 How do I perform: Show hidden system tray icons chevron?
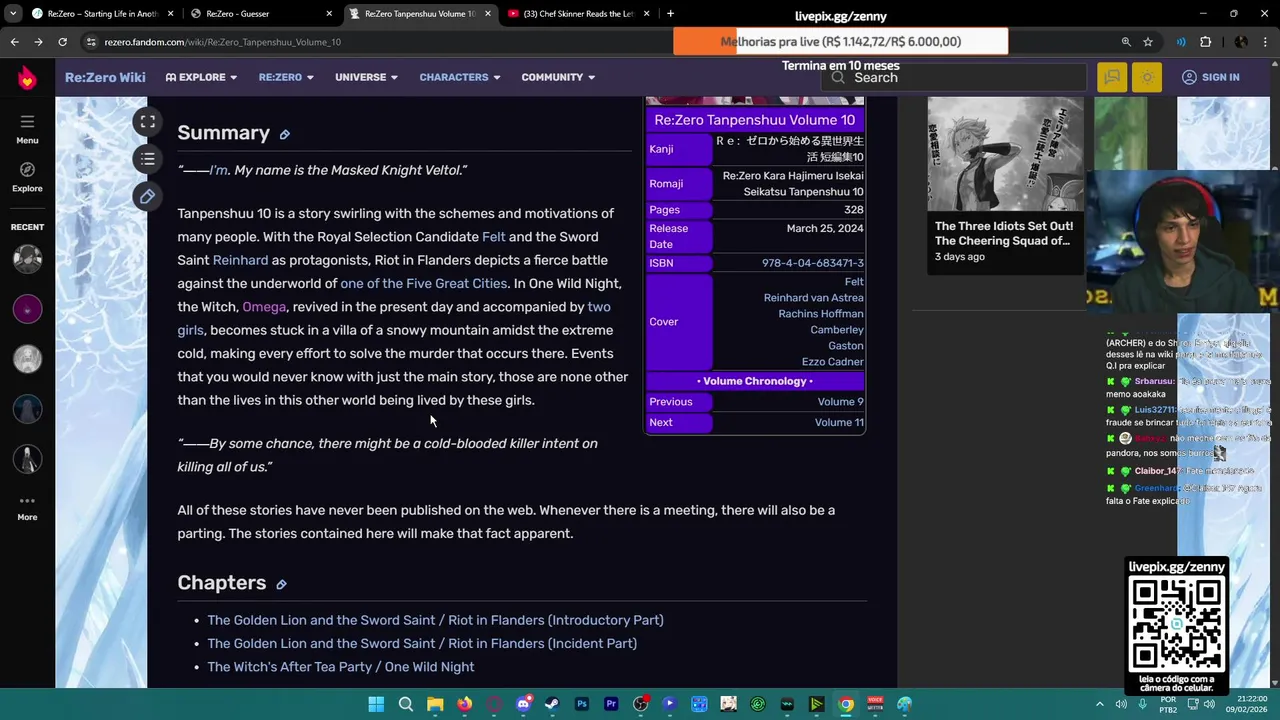point(1099,704)
